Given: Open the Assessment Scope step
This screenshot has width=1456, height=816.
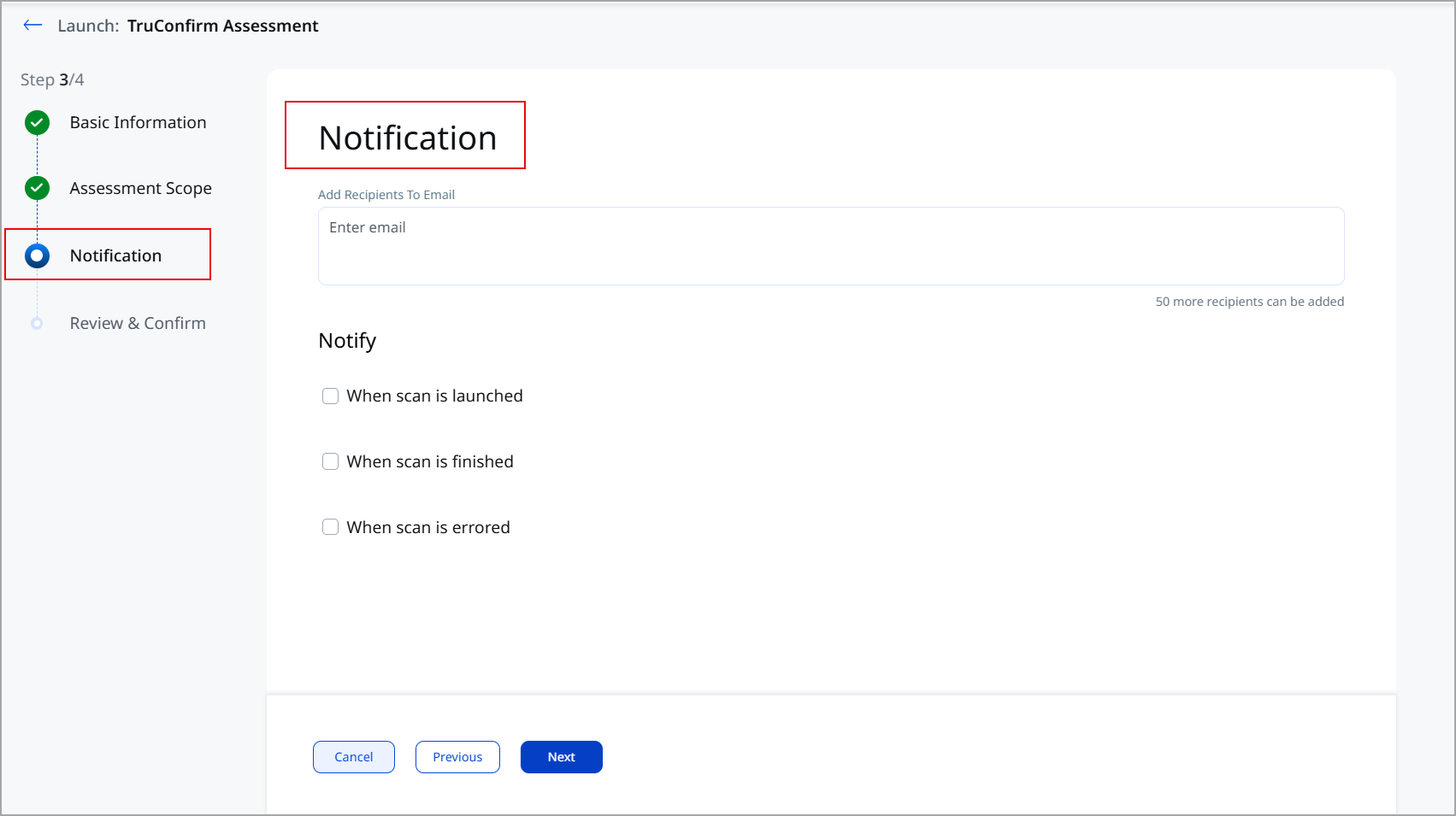Looking at the screenshot, I should click(x=140, y=188).
